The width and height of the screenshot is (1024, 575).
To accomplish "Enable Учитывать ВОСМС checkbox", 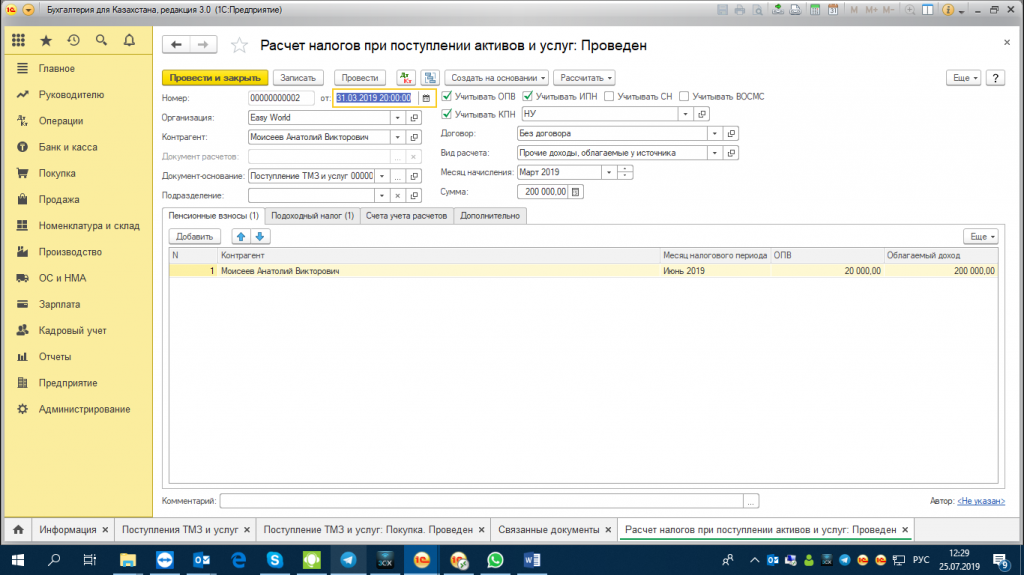I will 684,96.
